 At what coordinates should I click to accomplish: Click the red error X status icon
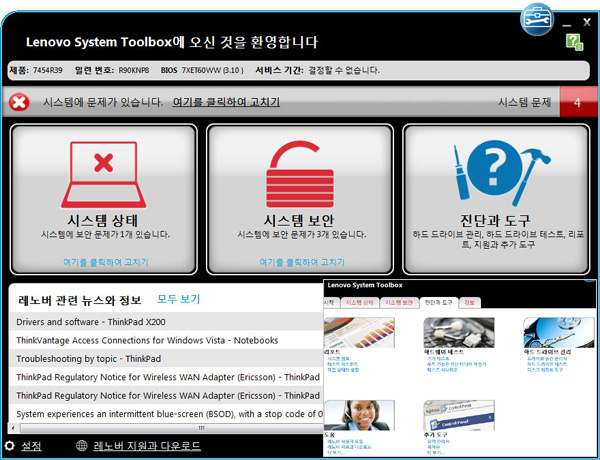tap(19, 103)
